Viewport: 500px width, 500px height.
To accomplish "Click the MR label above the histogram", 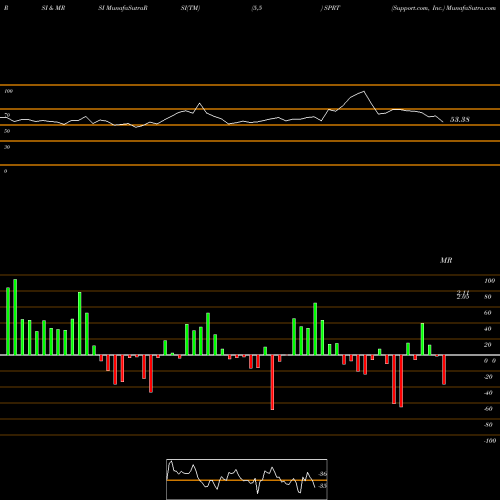I will coord(446,260).
